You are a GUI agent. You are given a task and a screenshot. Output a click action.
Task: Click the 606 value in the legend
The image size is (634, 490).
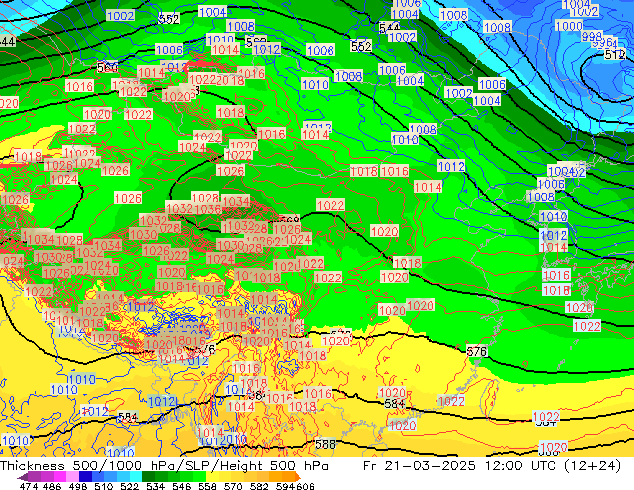[x=305, y=486]
